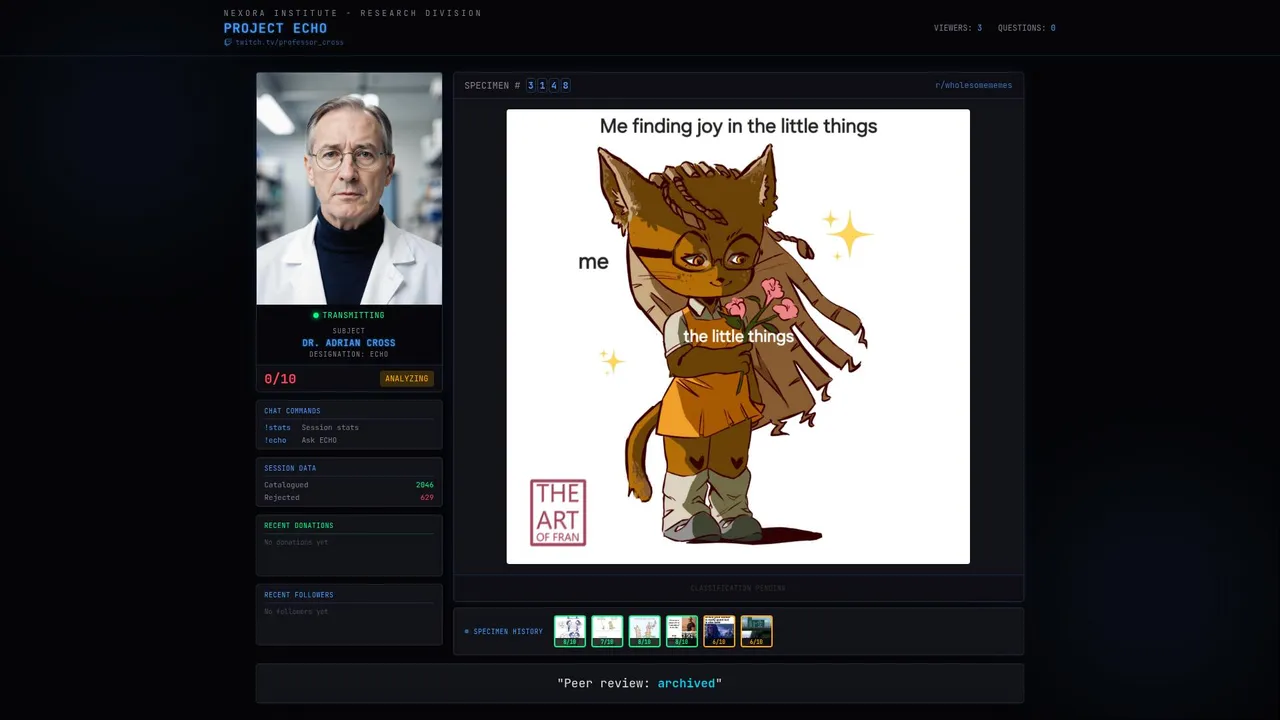
Task: Click the SPECIMEN HISTORY bullet icon
Action: (467, 632)
